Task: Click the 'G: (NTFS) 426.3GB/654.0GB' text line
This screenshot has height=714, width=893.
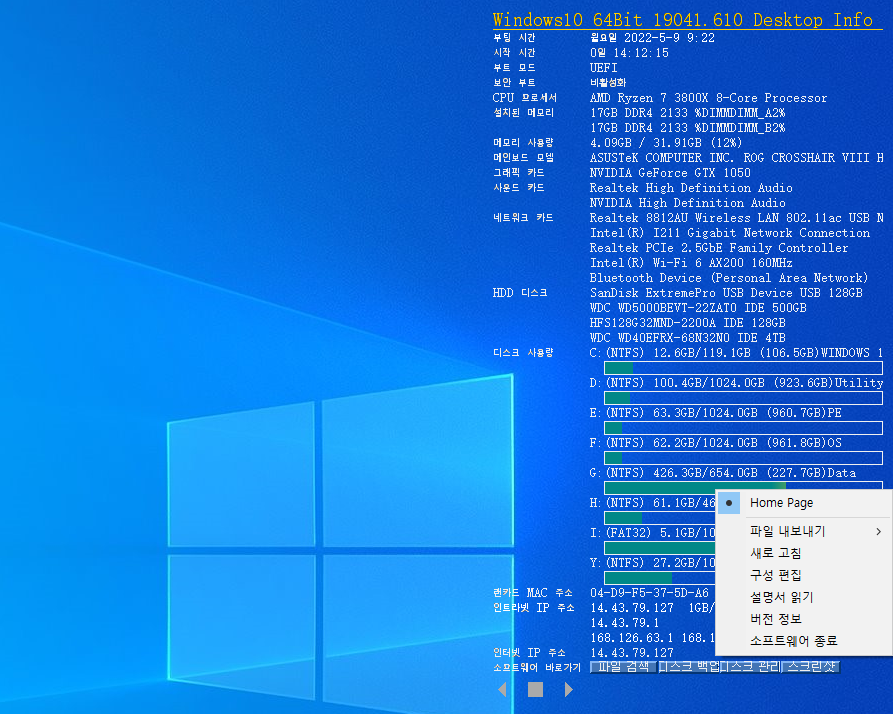Action: click(723, 473)
